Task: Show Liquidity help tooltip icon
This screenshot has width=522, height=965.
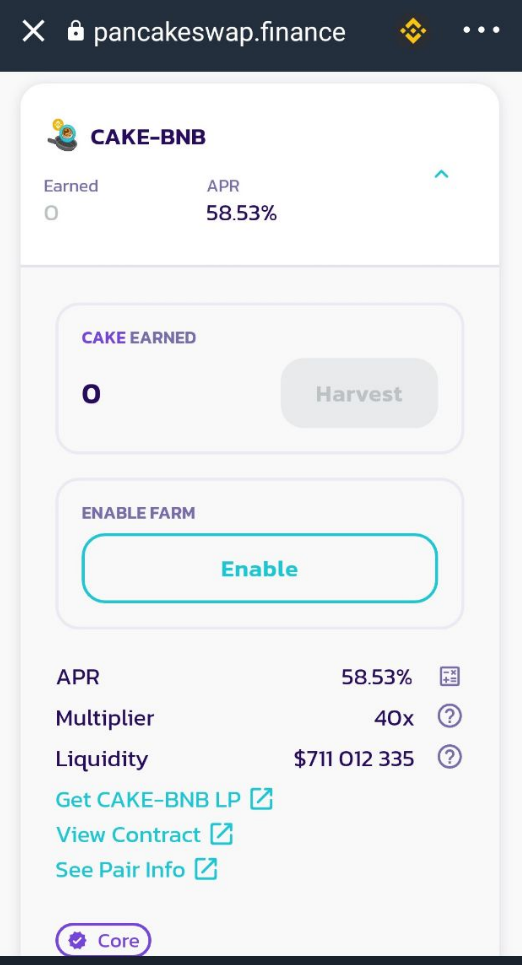Action: 449,757
